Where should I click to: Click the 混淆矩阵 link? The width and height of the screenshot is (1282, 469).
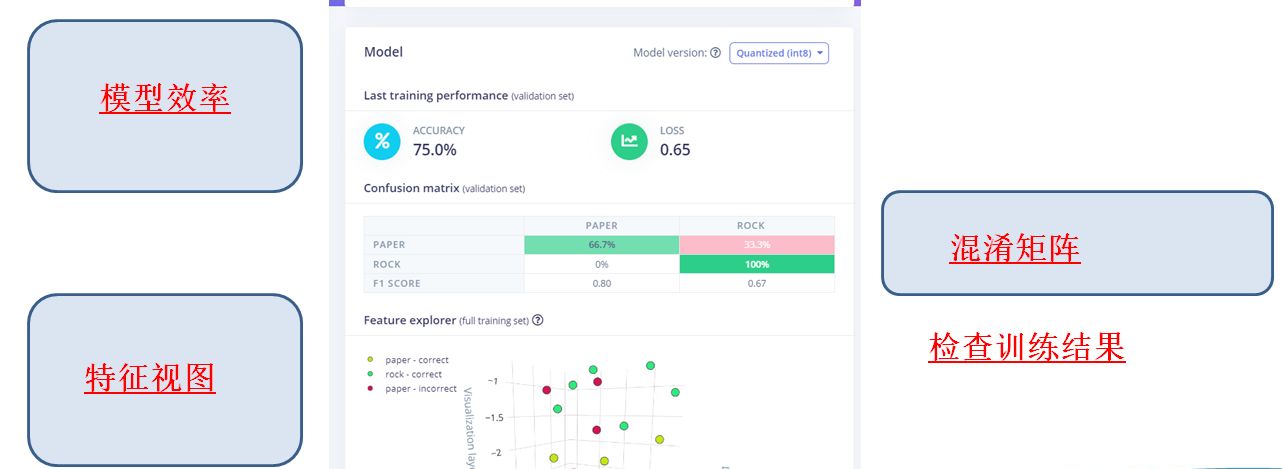[x=1015, y=247]
